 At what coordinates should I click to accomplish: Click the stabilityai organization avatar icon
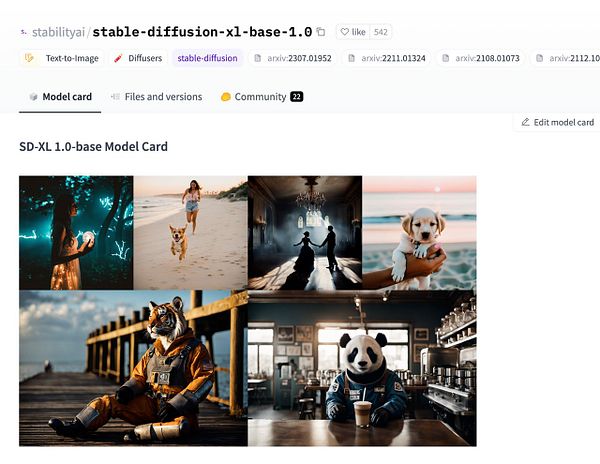point(24,32)
